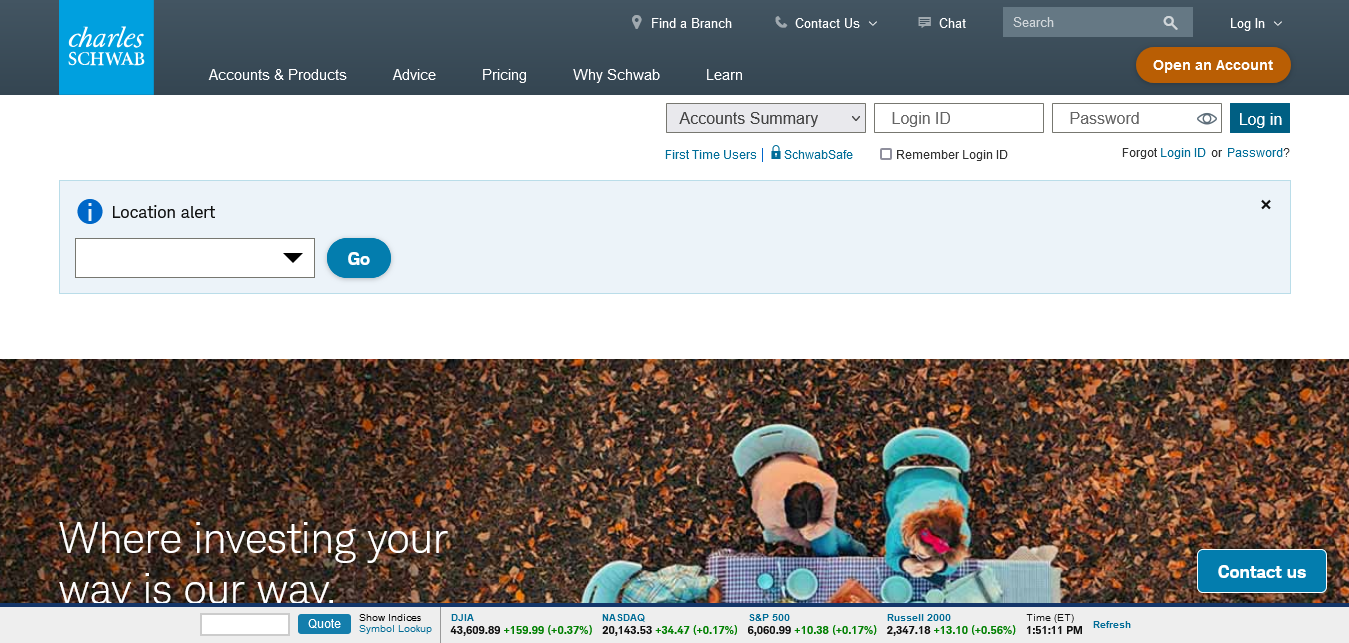Click the Symbol Lookup link

[x=395, y=629]
